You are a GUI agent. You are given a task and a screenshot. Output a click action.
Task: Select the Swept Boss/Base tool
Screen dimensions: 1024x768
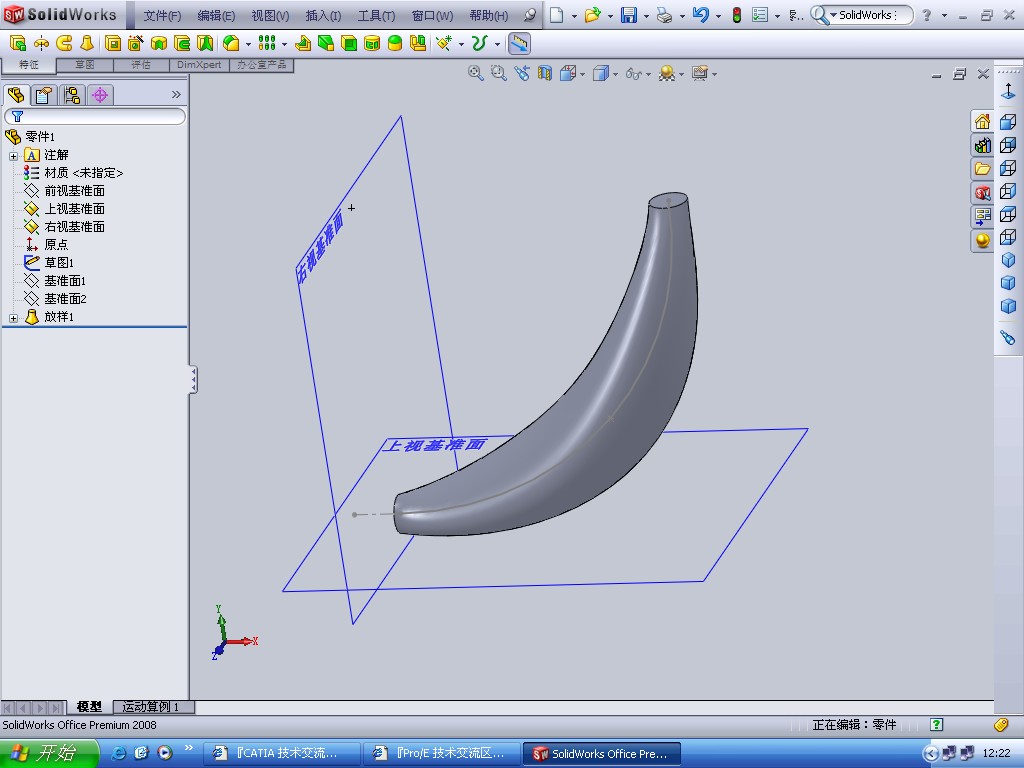coord(64,43)
